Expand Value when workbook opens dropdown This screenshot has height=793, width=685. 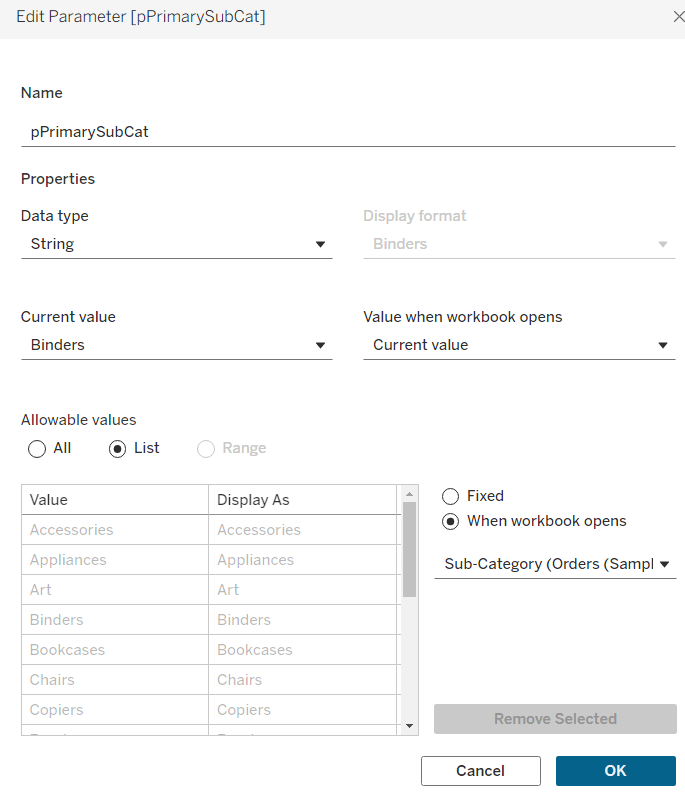point(518,345)
